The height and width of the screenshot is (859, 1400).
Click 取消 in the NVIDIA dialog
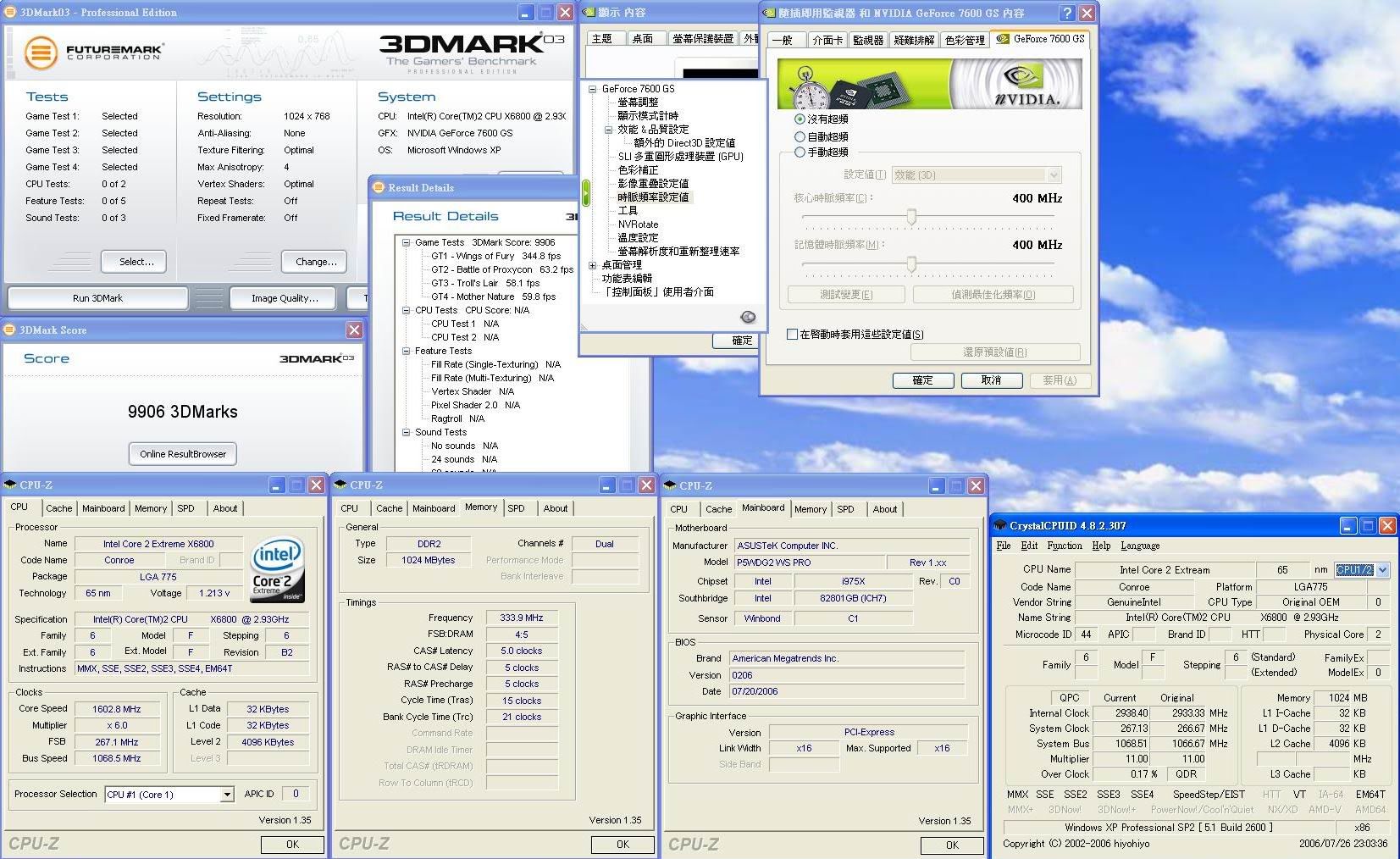(992, 380)
